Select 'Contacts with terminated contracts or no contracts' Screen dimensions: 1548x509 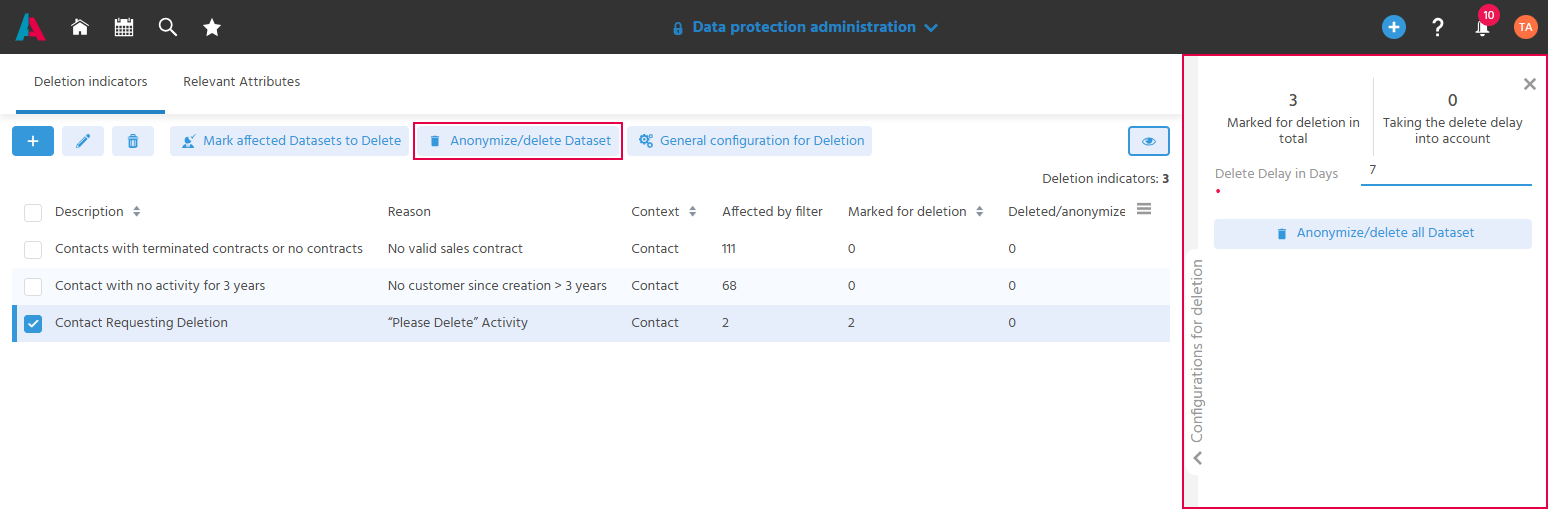pyautogui.click(x=209, y=249)
